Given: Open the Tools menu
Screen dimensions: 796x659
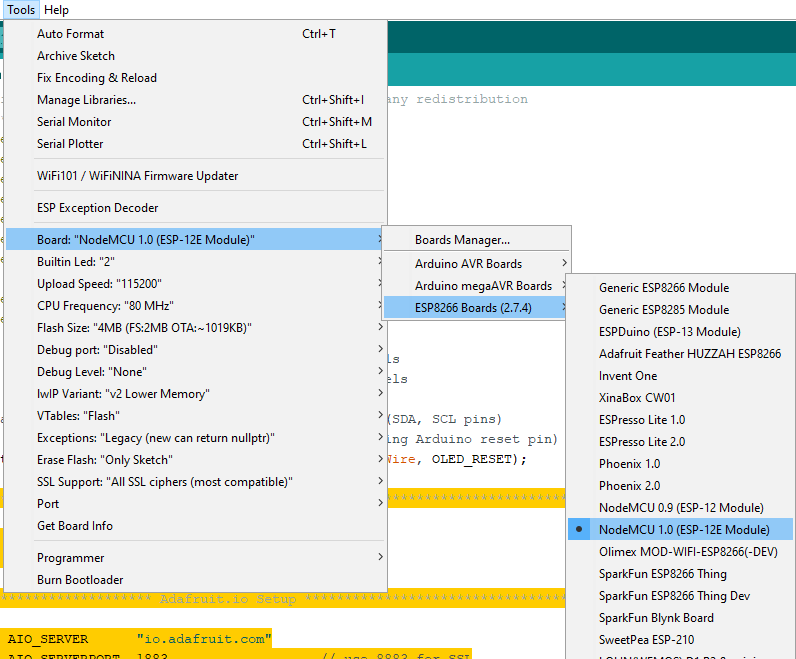Looking at the screenshot, I should 21,10.
